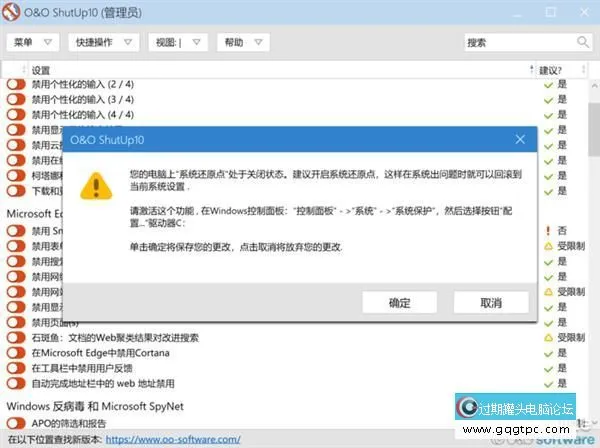Viewport: 600px width, 448px height.
Task: Click the O&O ShutUp10 app logo icon
Action: click(x=11, y=12)
